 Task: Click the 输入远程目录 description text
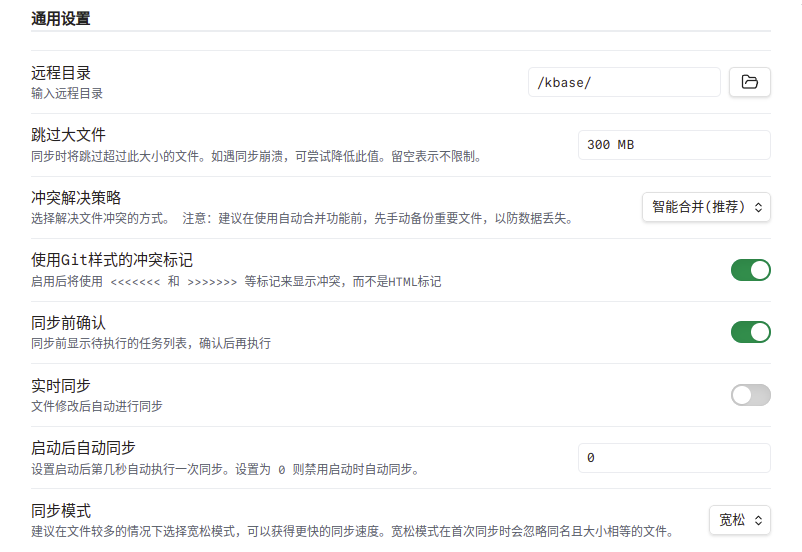[67, 93]
